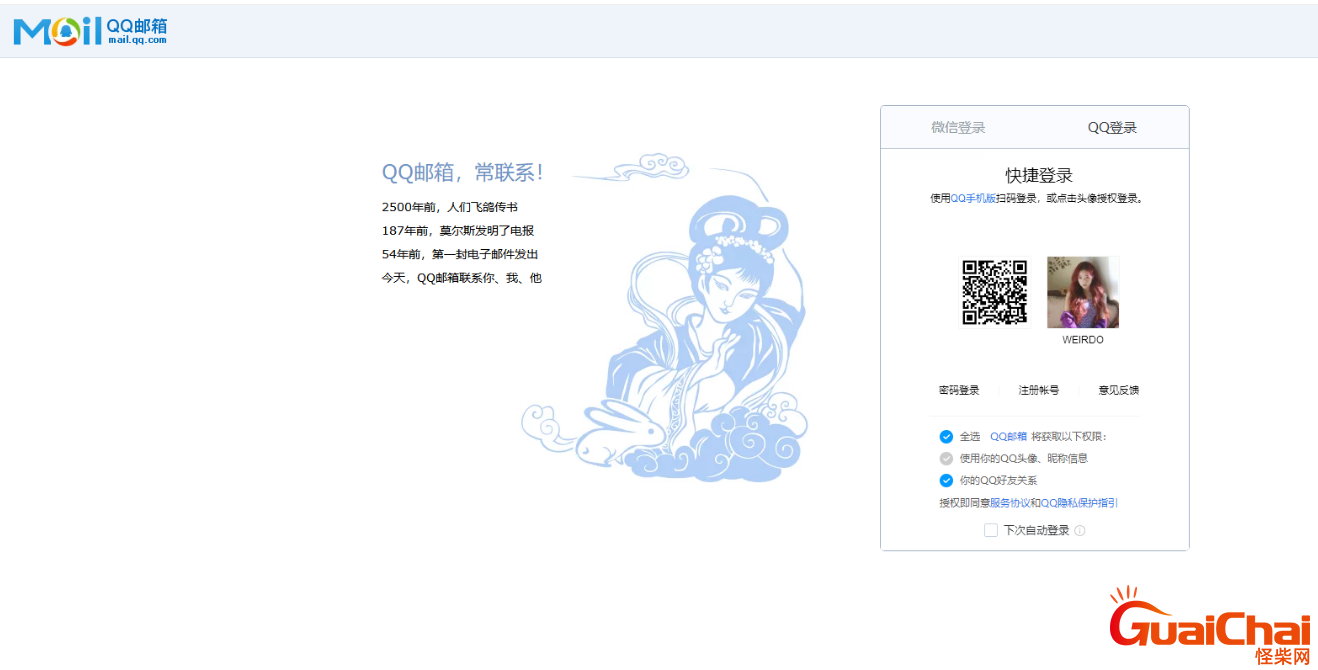Open 意见反馈 link
This screenshot has width=1318, height=670.
tap(1118, 390)
